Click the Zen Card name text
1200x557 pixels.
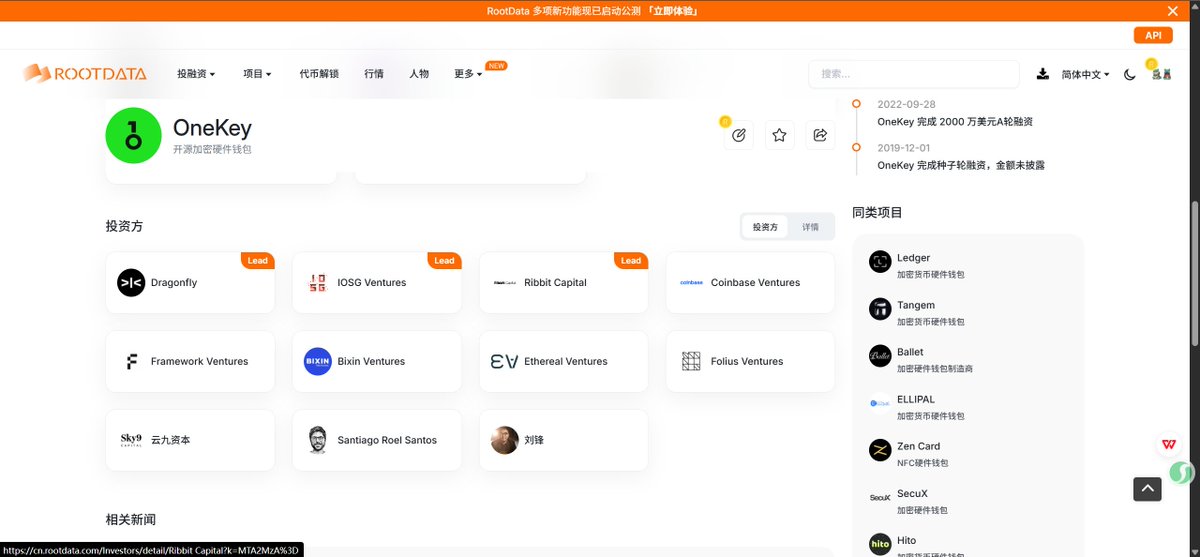[x=919, y=446]
